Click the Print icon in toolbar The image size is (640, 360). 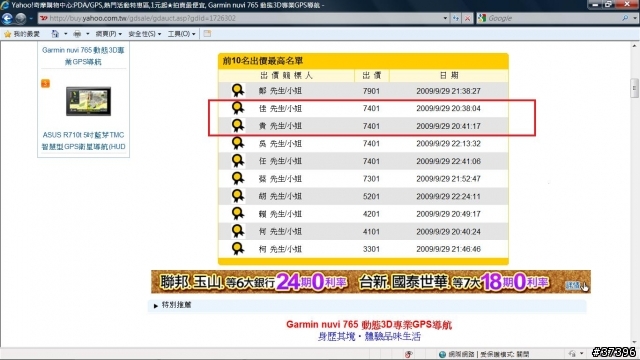point(77,34)
